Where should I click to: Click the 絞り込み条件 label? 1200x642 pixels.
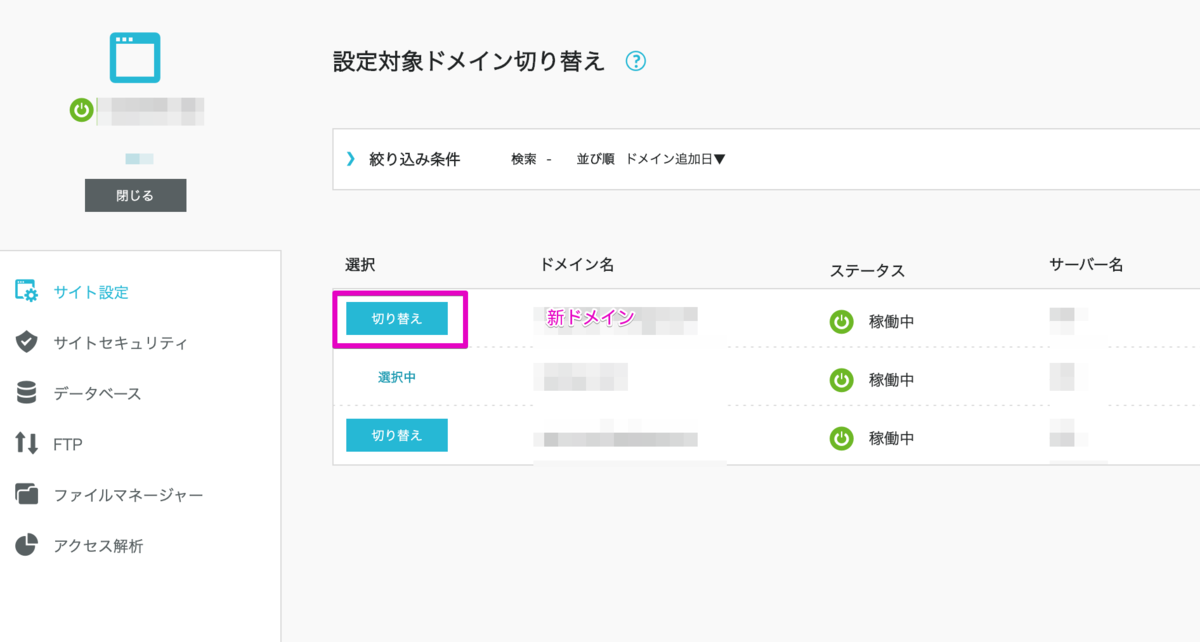[415, 159]
